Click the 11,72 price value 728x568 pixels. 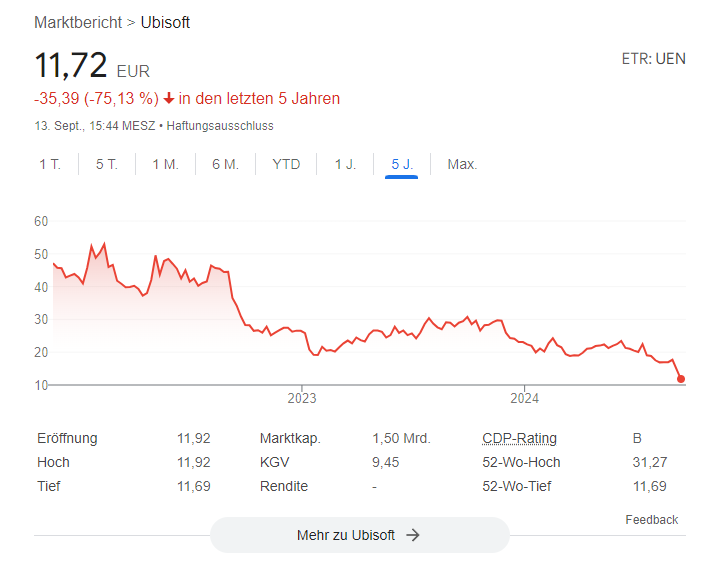point(71,65)
